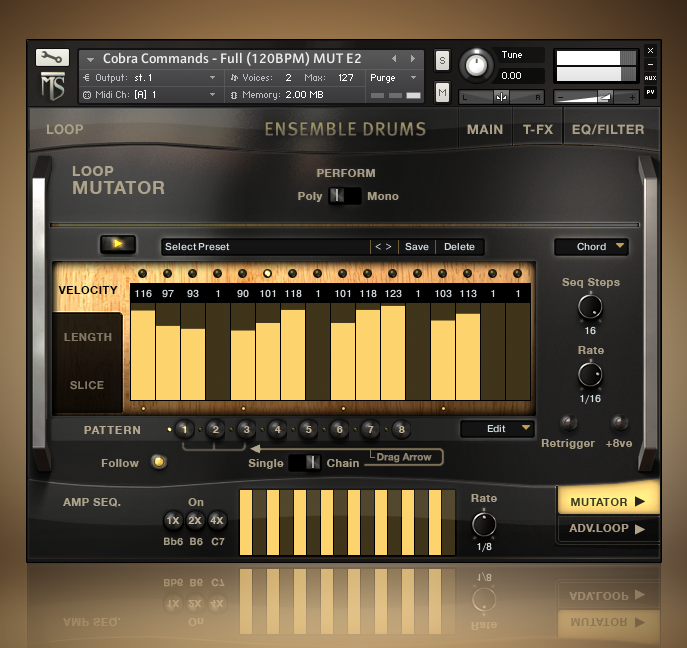Switch to the EQ/FILTER tab

pos(608,130)
